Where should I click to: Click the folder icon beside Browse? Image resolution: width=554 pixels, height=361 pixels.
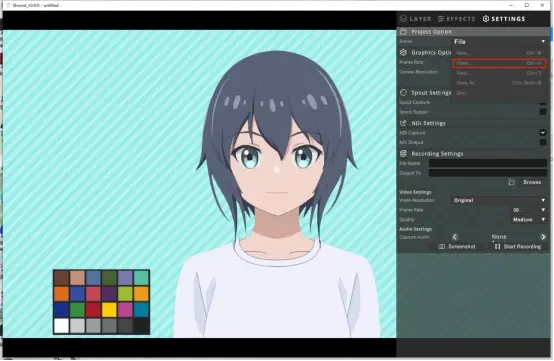511,182
